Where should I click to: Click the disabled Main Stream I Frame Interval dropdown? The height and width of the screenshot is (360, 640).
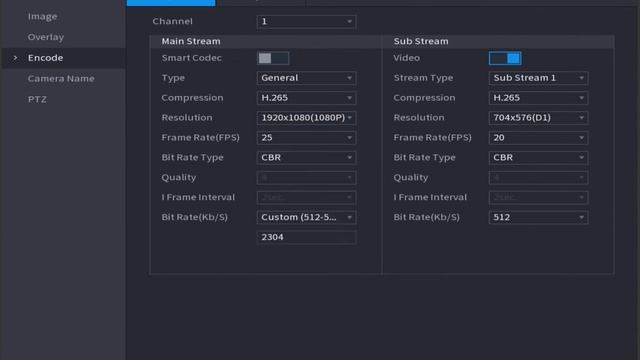pos(306,198)
